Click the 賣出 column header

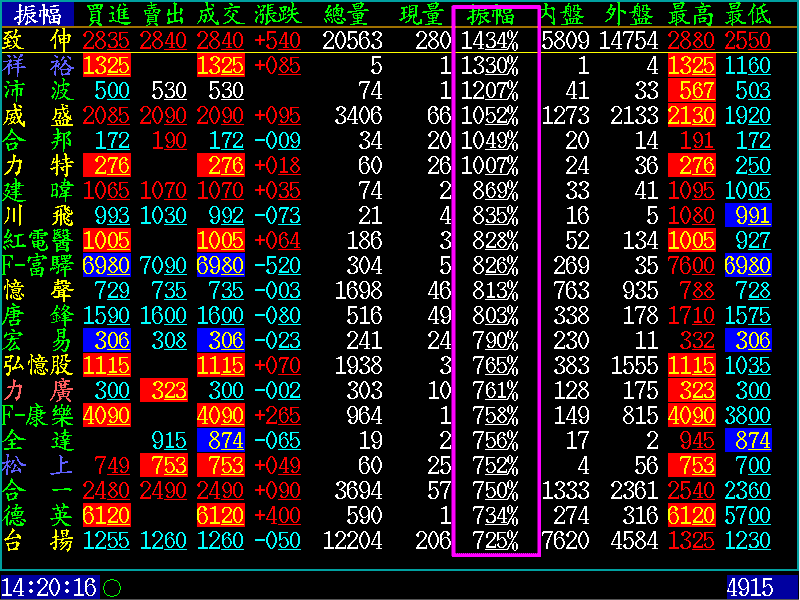[x=164, y=14]
